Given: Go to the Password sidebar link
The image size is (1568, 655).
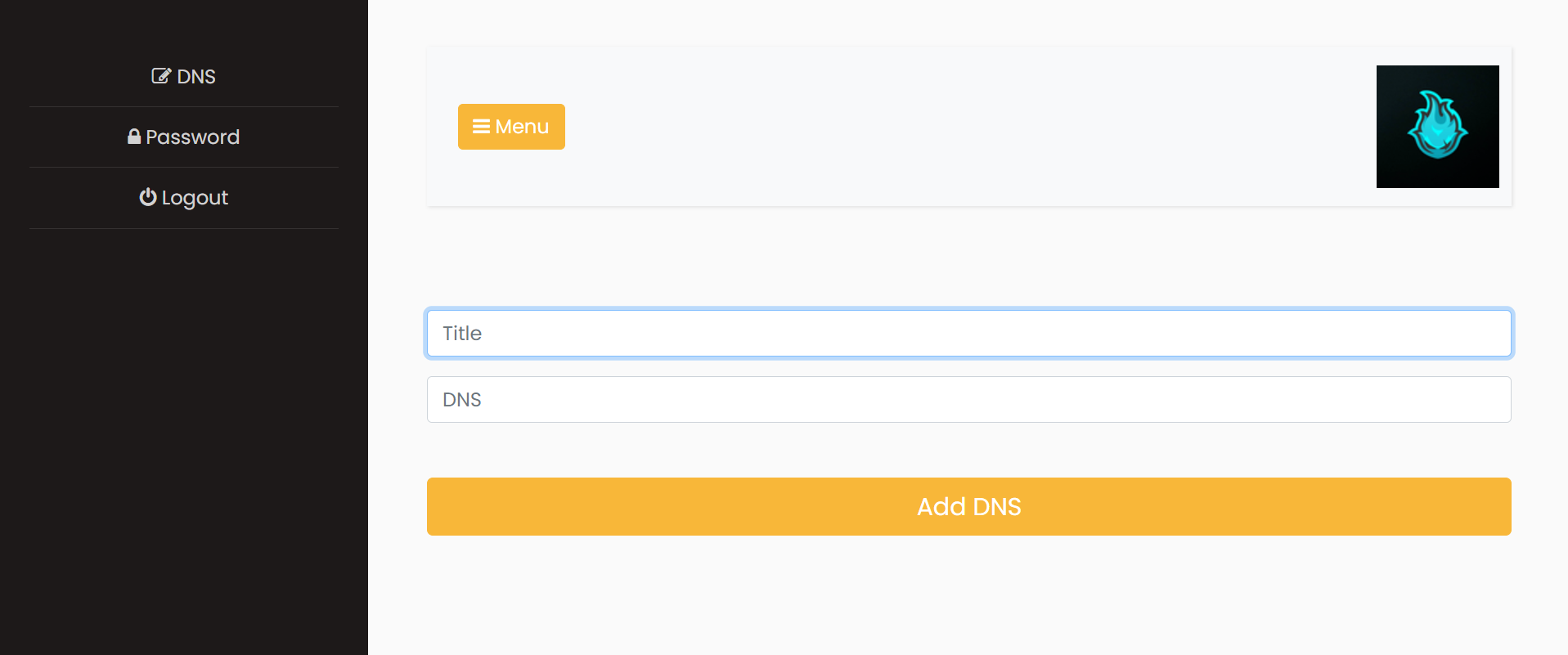Looking at the screenshot, I should click(x=192, y=137).
